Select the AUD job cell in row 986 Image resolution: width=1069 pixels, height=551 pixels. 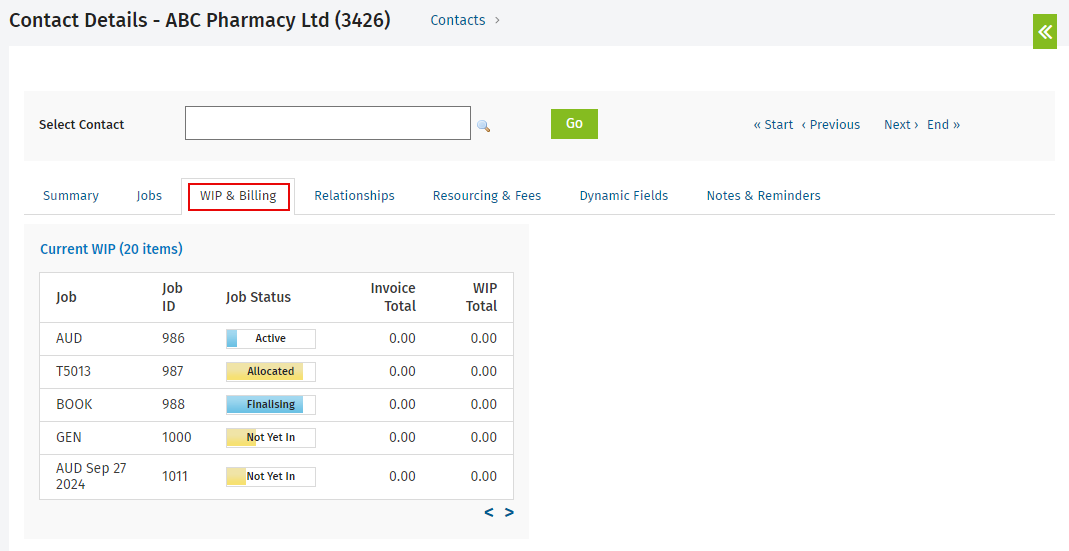(69, 339)
